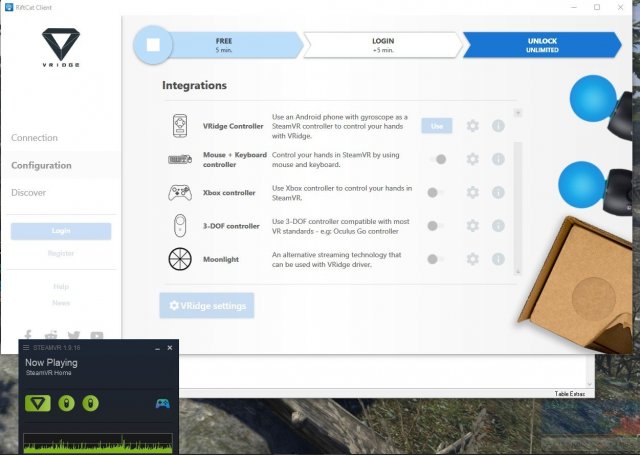Screen dimensions: 640x455
Task: Open the Reddit social icon
Action: point(51,335)
